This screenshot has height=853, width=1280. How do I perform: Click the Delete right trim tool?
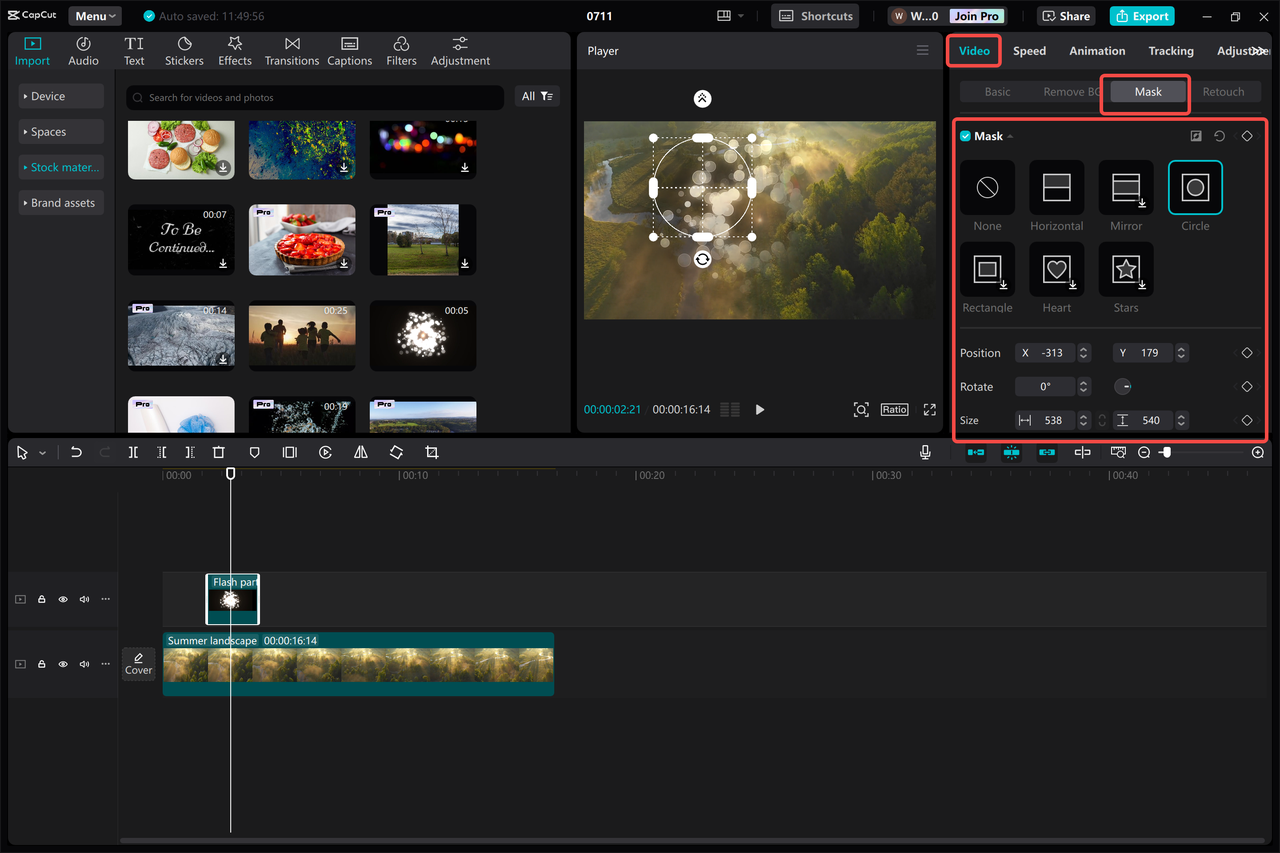point(190,453)
